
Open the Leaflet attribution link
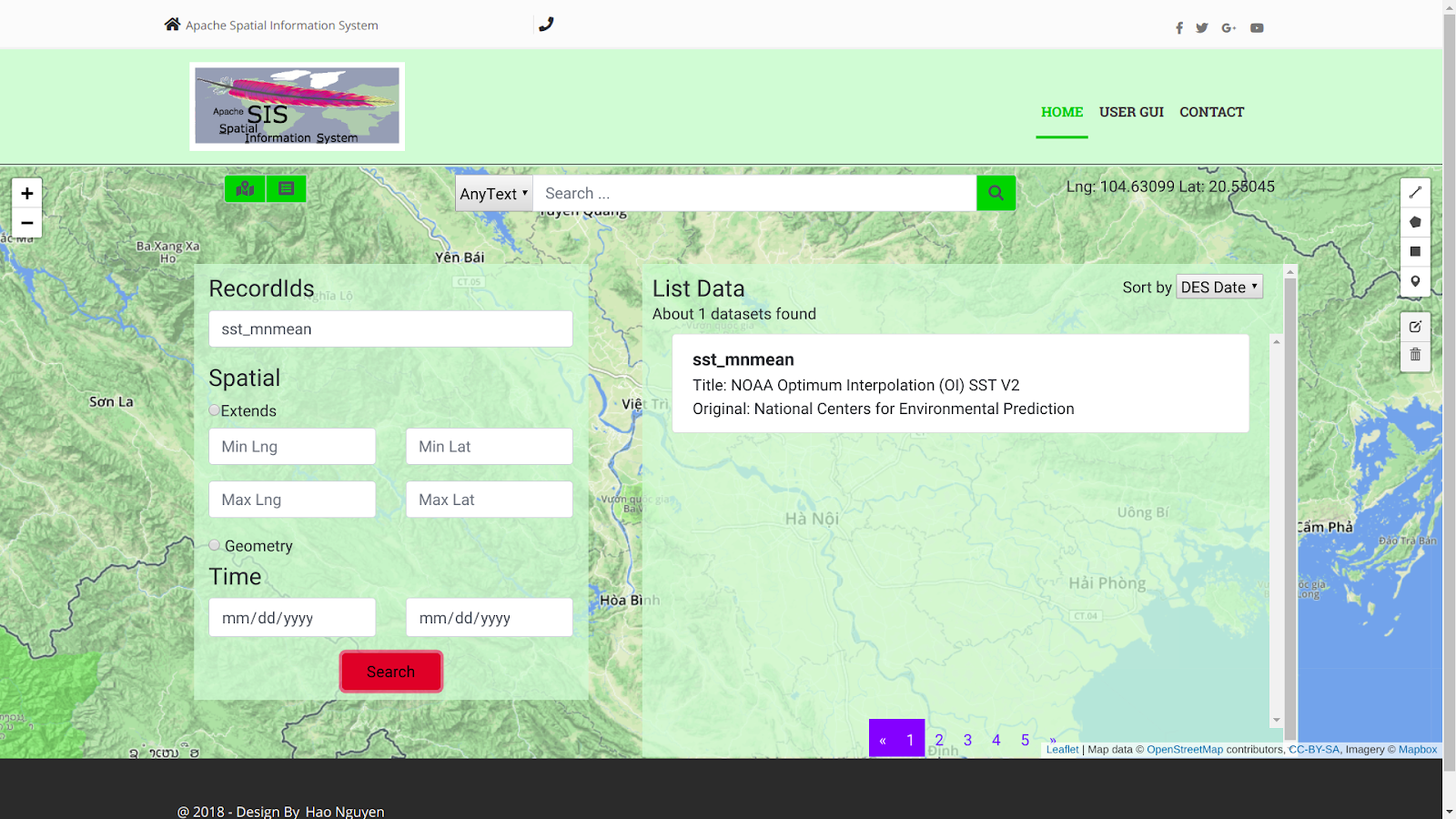click(1062, 750)
